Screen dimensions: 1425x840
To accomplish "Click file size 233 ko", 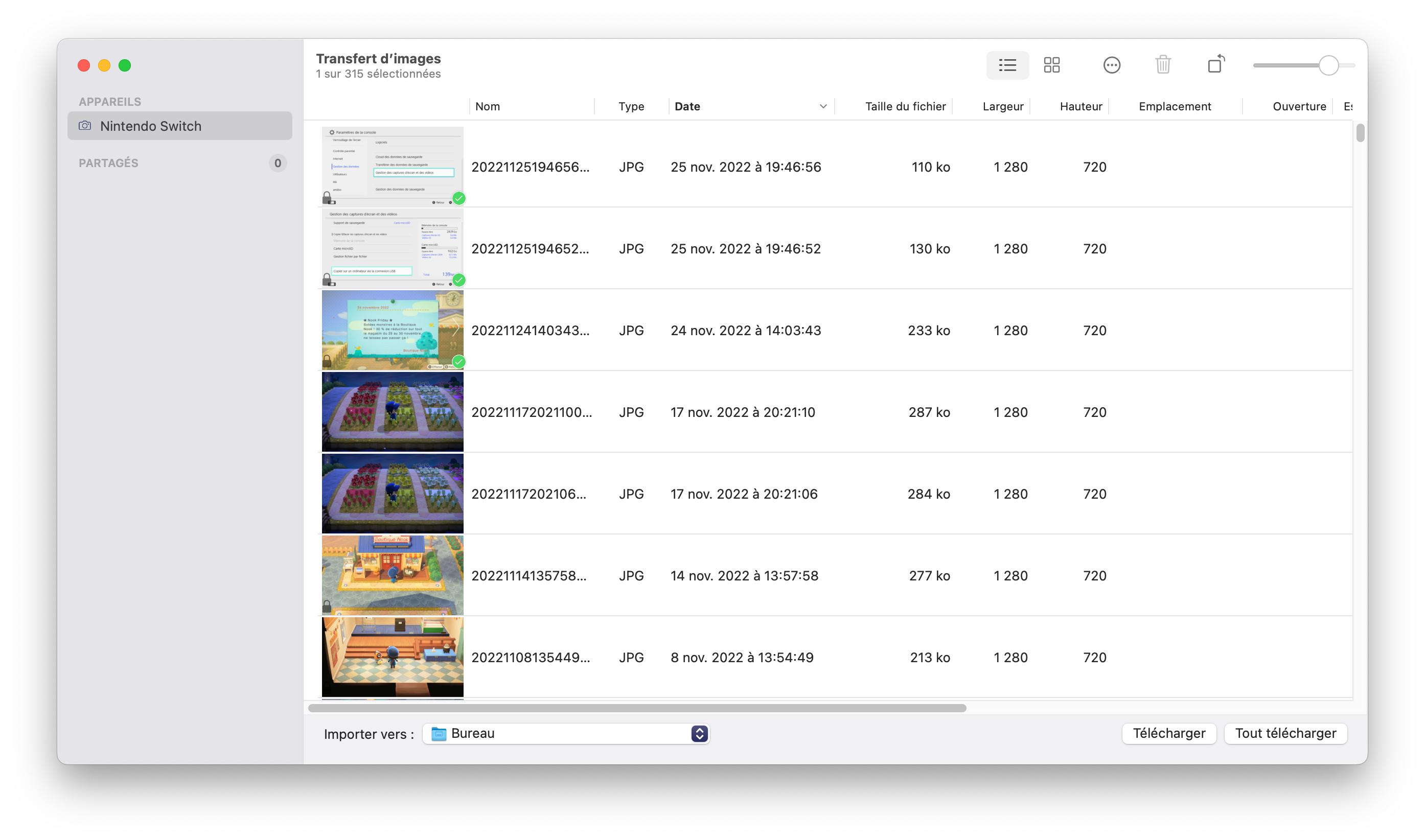I will pos(929,331).
